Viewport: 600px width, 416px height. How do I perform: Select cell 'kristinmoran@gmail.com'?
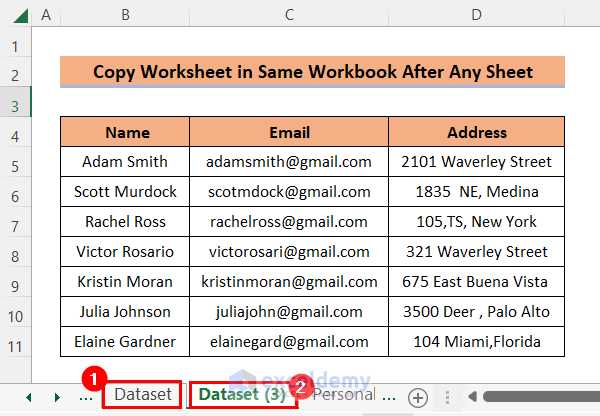(x=289, y=282)
